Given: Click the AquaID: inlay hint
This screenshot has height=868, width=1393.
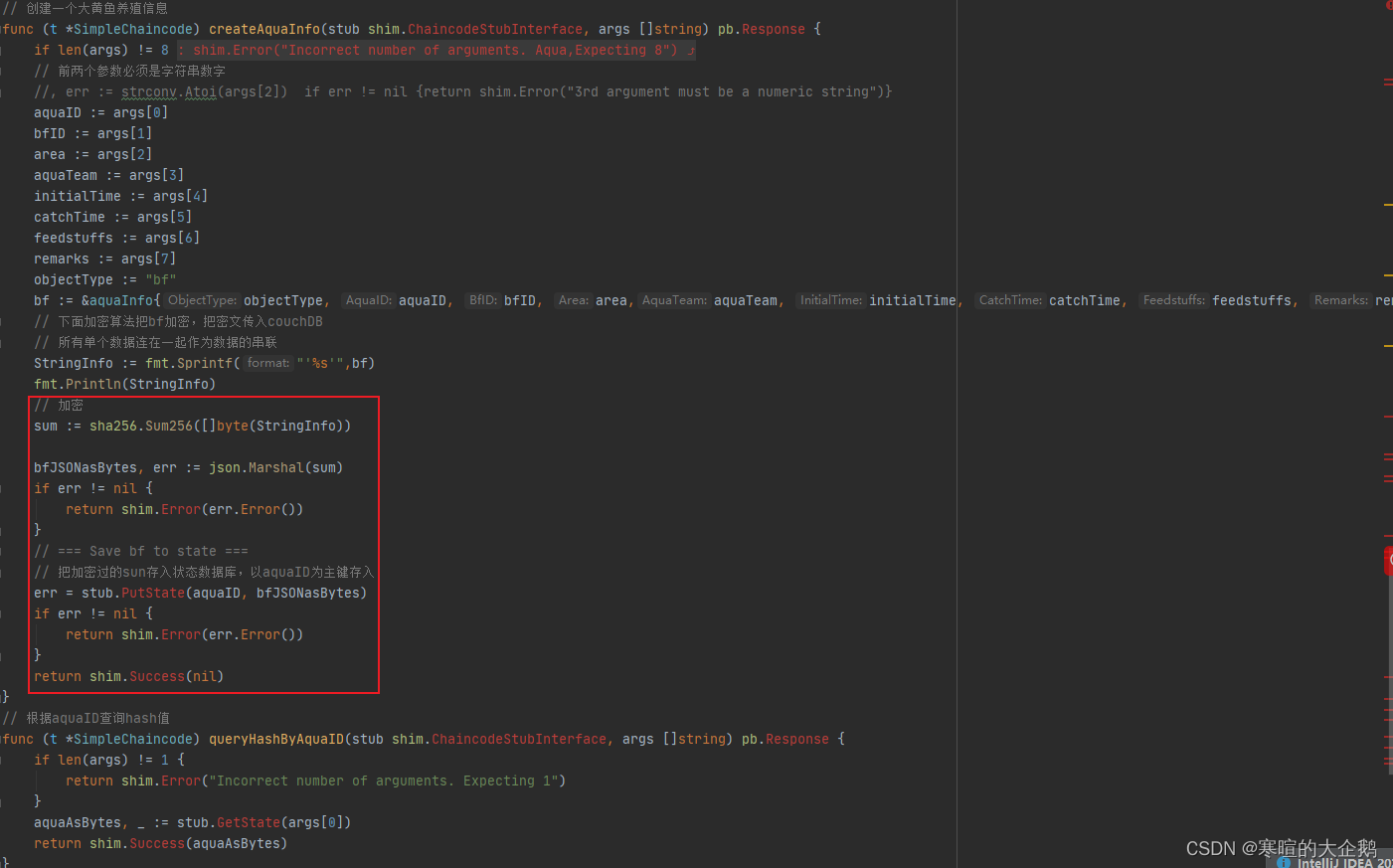Looking at the screenshot, I should [369, 300].
